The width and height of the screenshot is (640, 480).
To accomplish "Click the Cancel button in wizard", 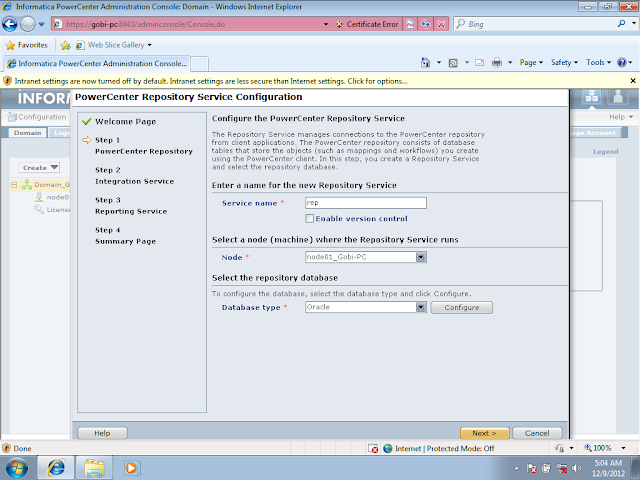I will [x=537, y=433].
